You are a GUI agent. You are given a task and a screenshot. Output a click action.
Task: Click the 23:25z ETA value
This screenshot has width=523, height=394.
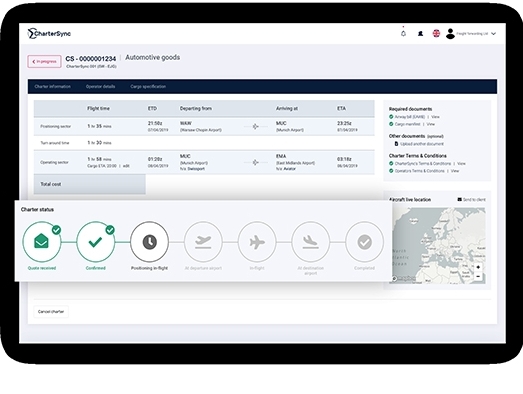(x=344, y=123)
